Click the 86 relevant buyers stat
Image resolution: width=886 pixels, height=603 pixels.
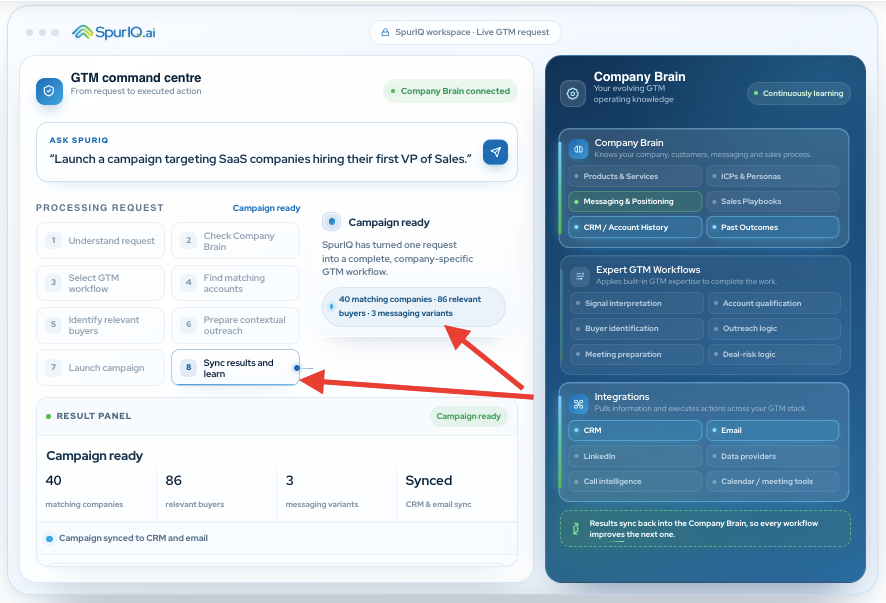point(216,492)
